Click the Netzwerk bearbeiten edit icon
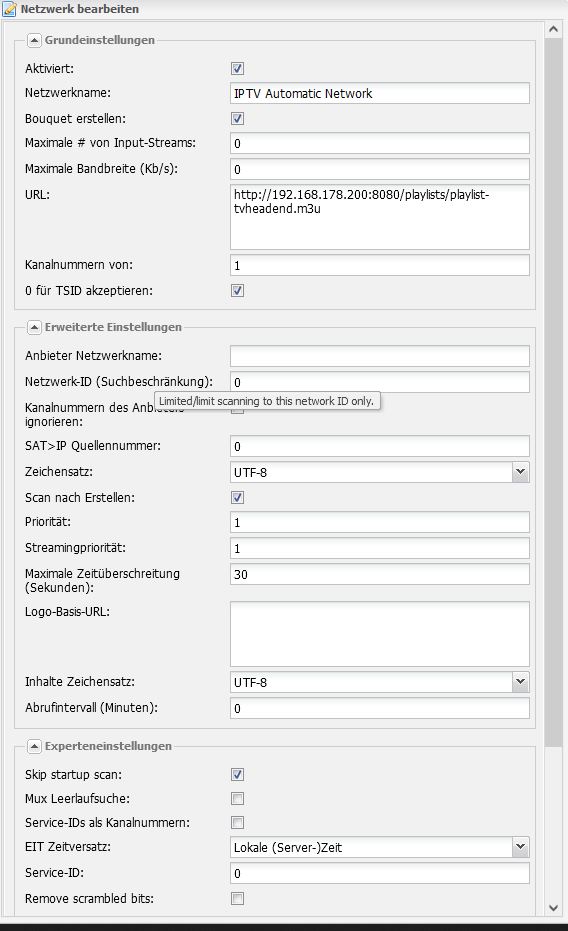Image resolution: width=568 pixels, height=931 pixels. tap(9, 9)
